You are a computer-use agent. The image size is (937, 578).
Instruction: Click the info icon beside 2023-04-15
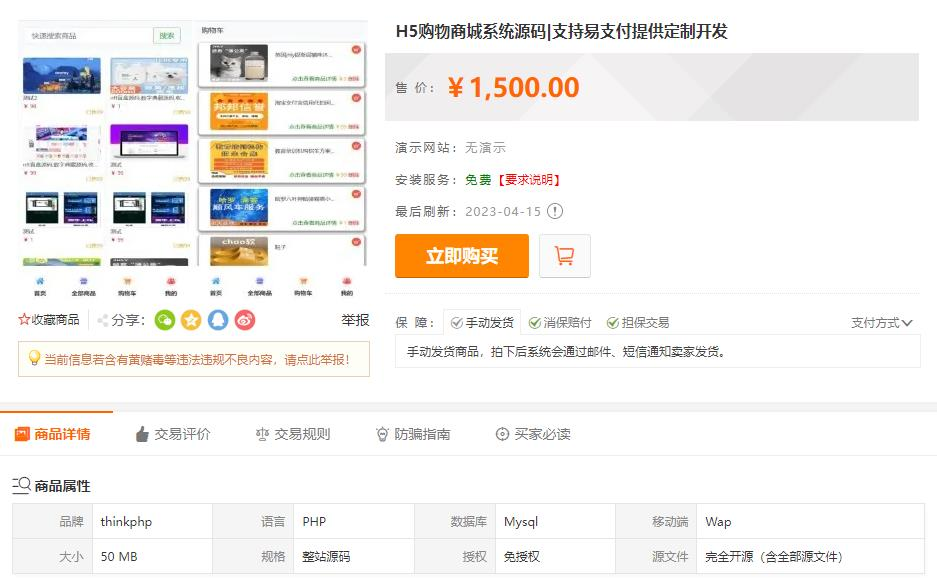tap(555, 211)
